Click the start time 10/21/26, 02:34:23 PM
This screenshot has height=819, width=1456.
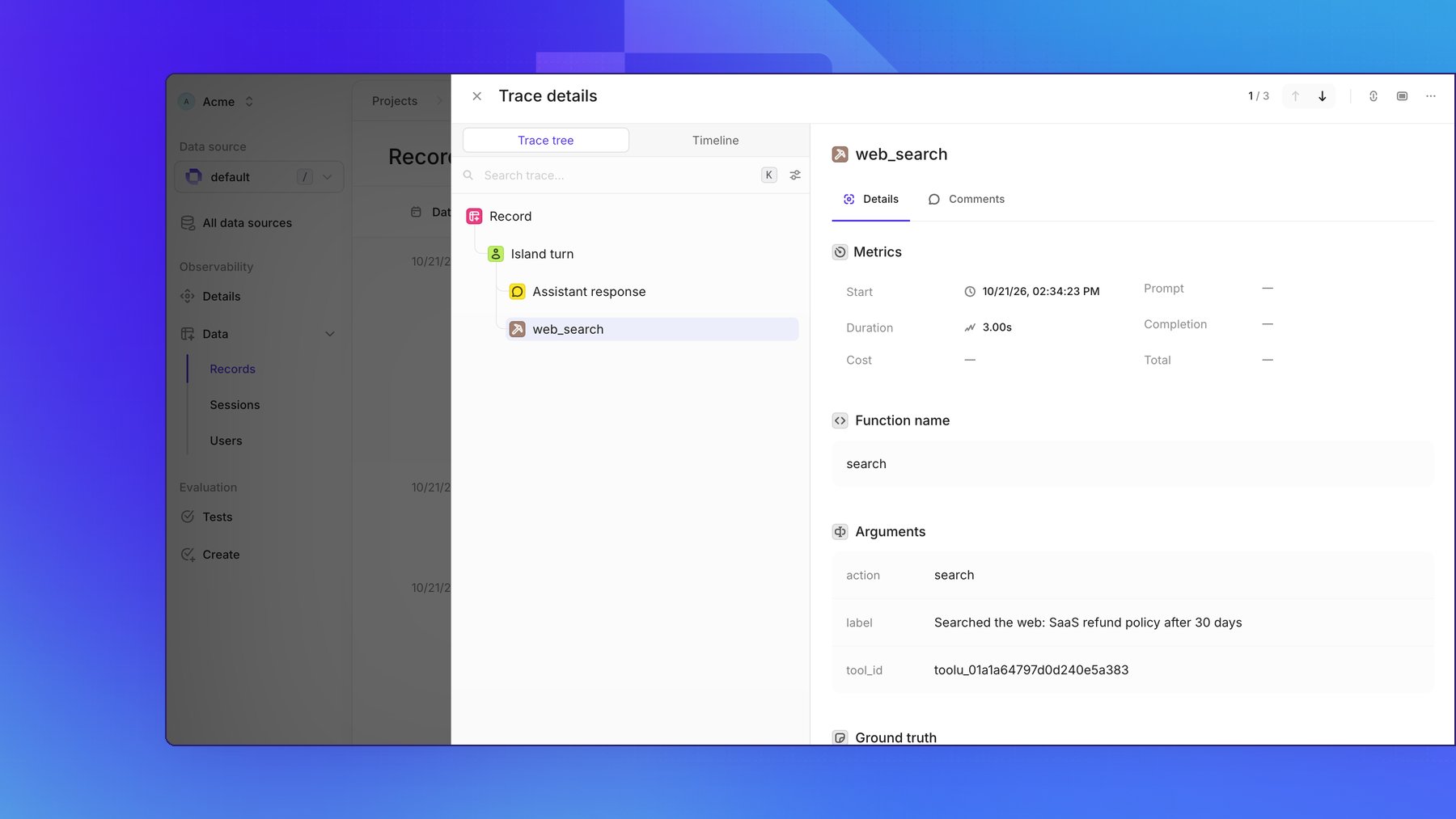tap(1041, 292)
